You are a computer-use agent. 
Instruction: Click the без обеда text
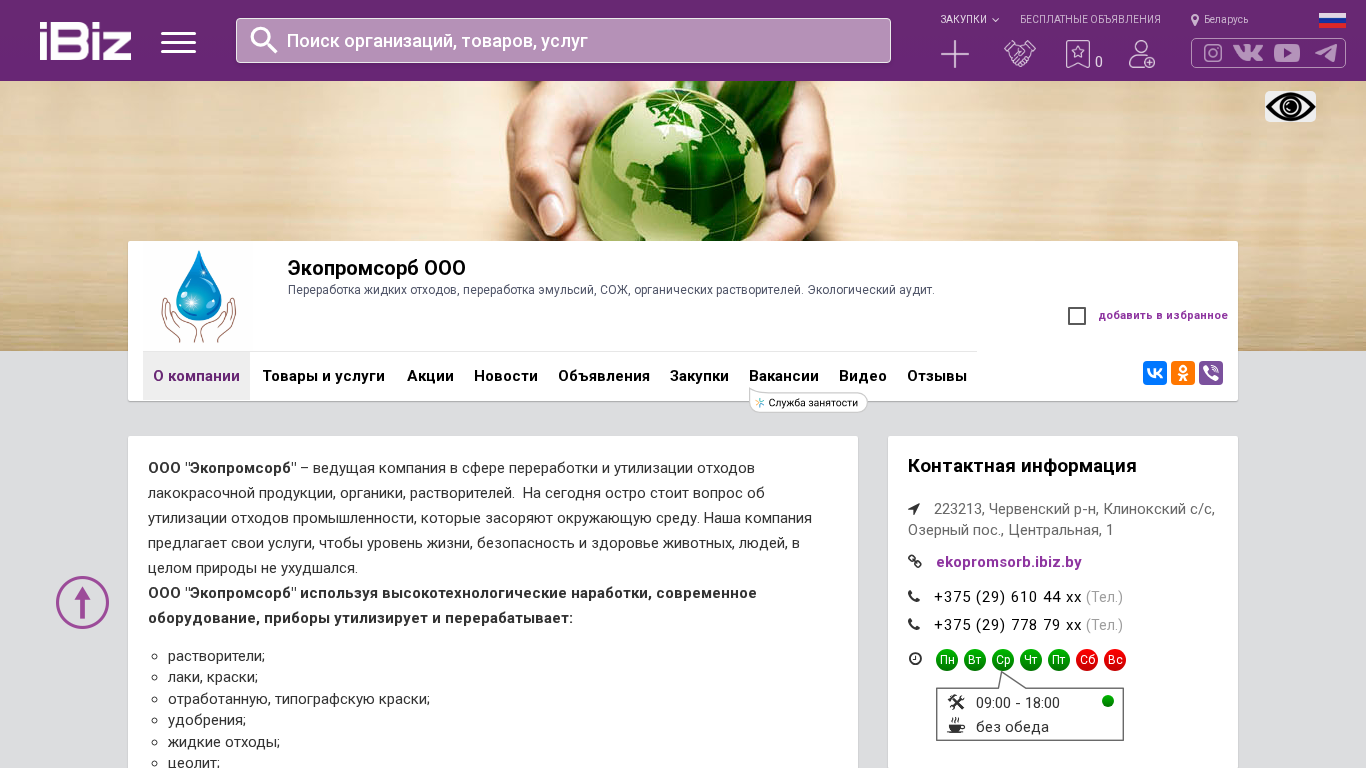tap(1012, 727)
